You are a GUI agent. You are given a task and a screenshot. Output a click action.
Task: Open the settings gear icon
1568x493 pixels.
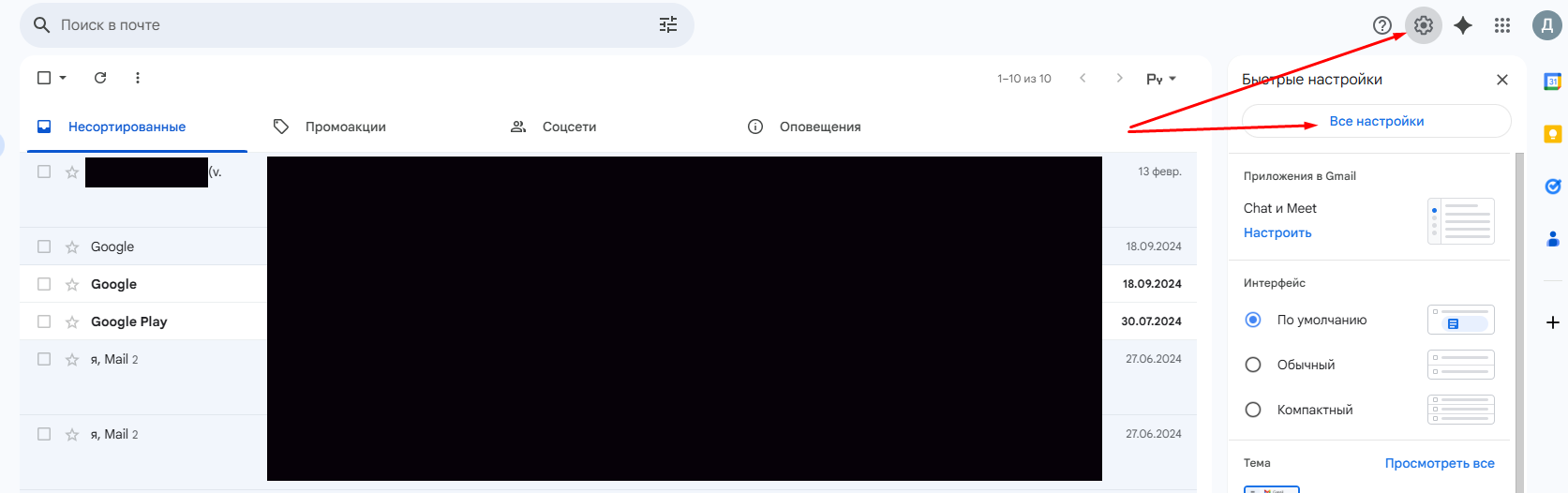pos(1423,25)
